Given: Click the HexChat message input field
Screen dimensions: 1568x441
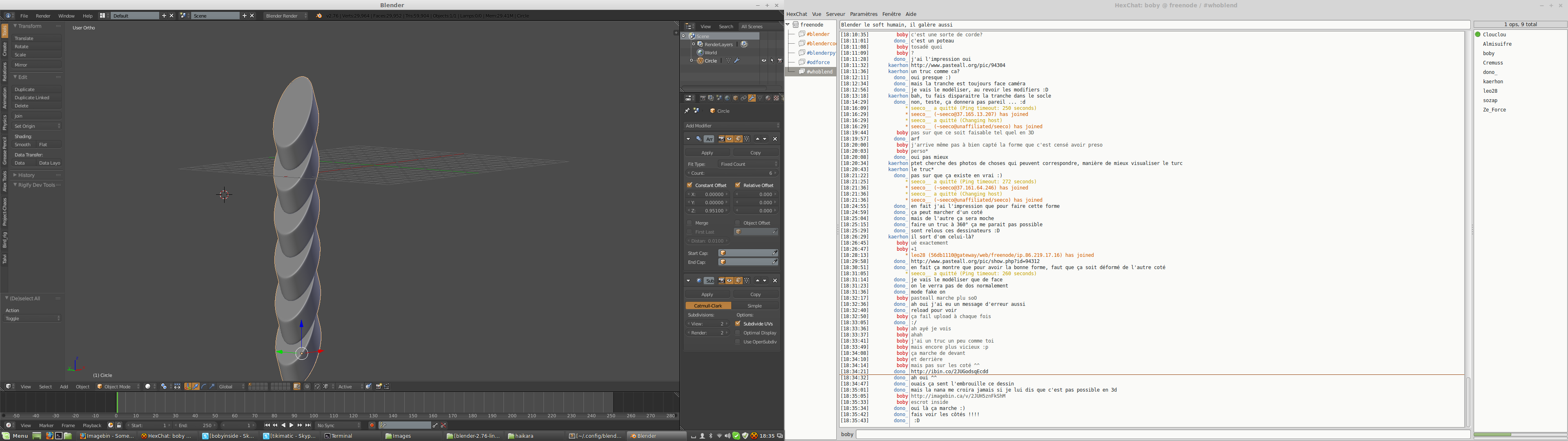Looking at the screenshot, I should [1163, 434].
